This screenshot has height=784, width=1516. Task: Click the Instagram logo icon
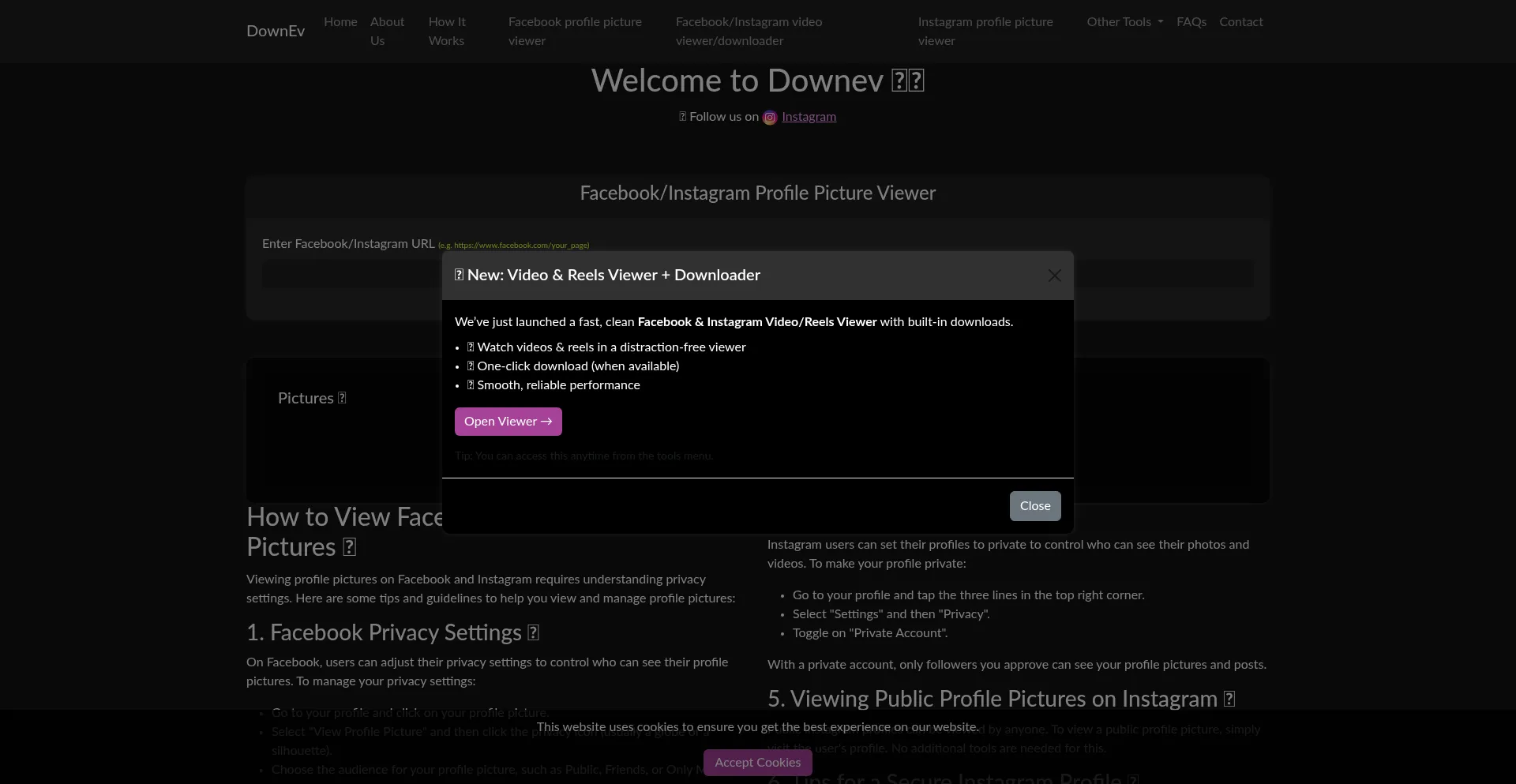(x=769, y=118)
